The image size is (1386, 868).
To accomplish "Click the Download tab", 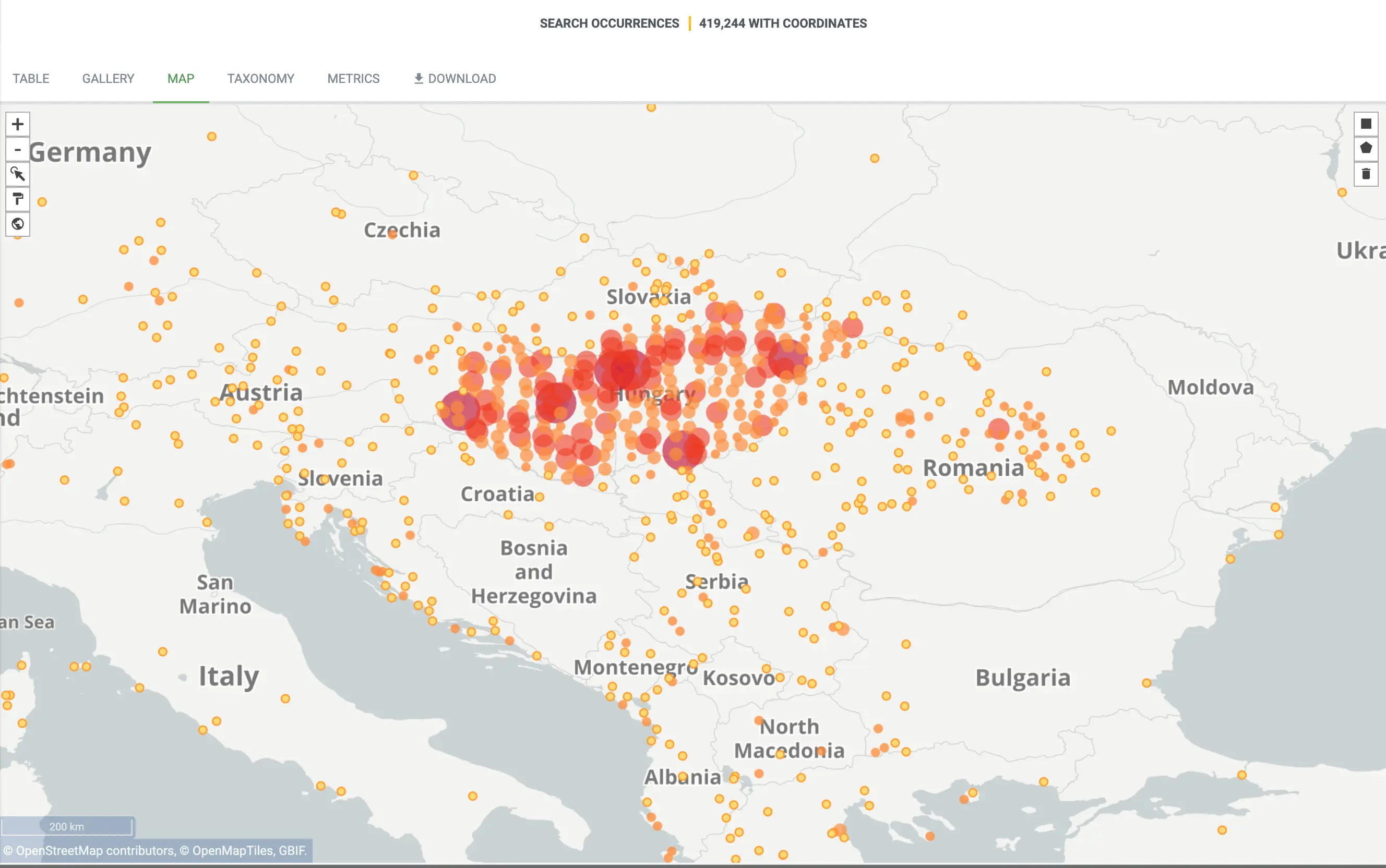I will 455,79.
